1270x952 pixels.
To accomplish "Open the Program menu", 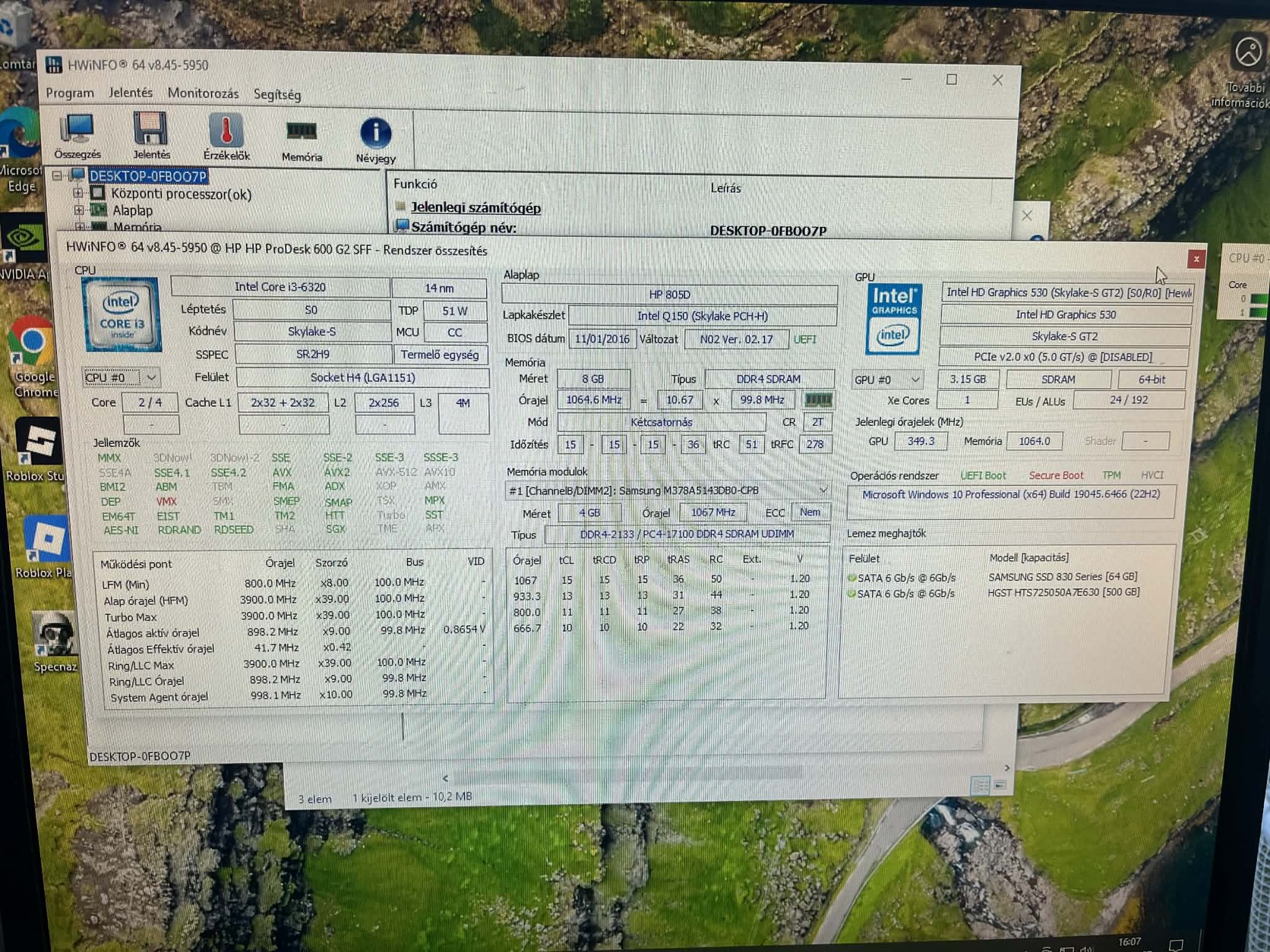I will tap(70, 93).
